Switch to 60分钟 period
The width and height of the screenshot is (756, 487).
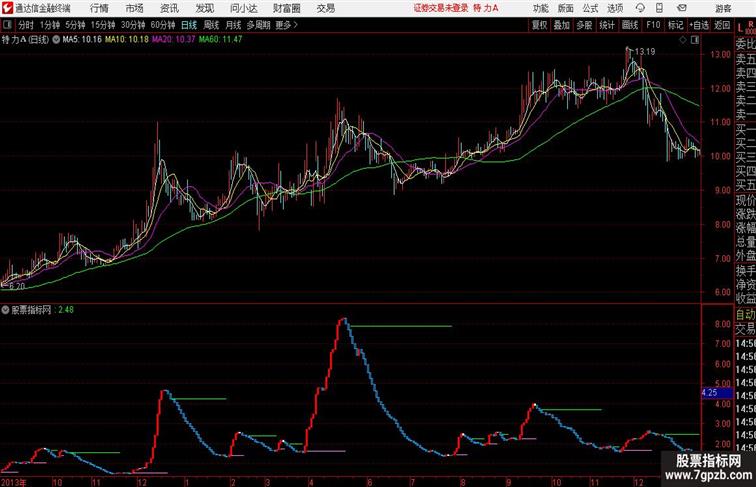click(162, 25)
